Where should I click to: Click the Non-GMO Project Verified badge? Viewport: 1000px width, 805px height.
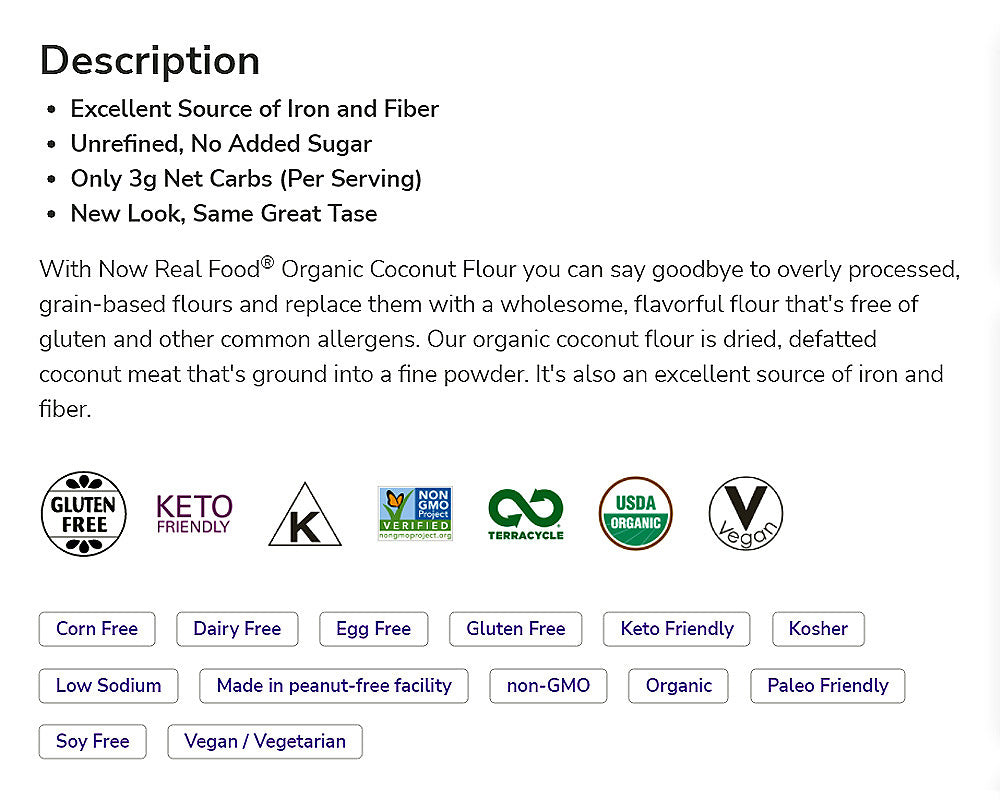(415, 513)
